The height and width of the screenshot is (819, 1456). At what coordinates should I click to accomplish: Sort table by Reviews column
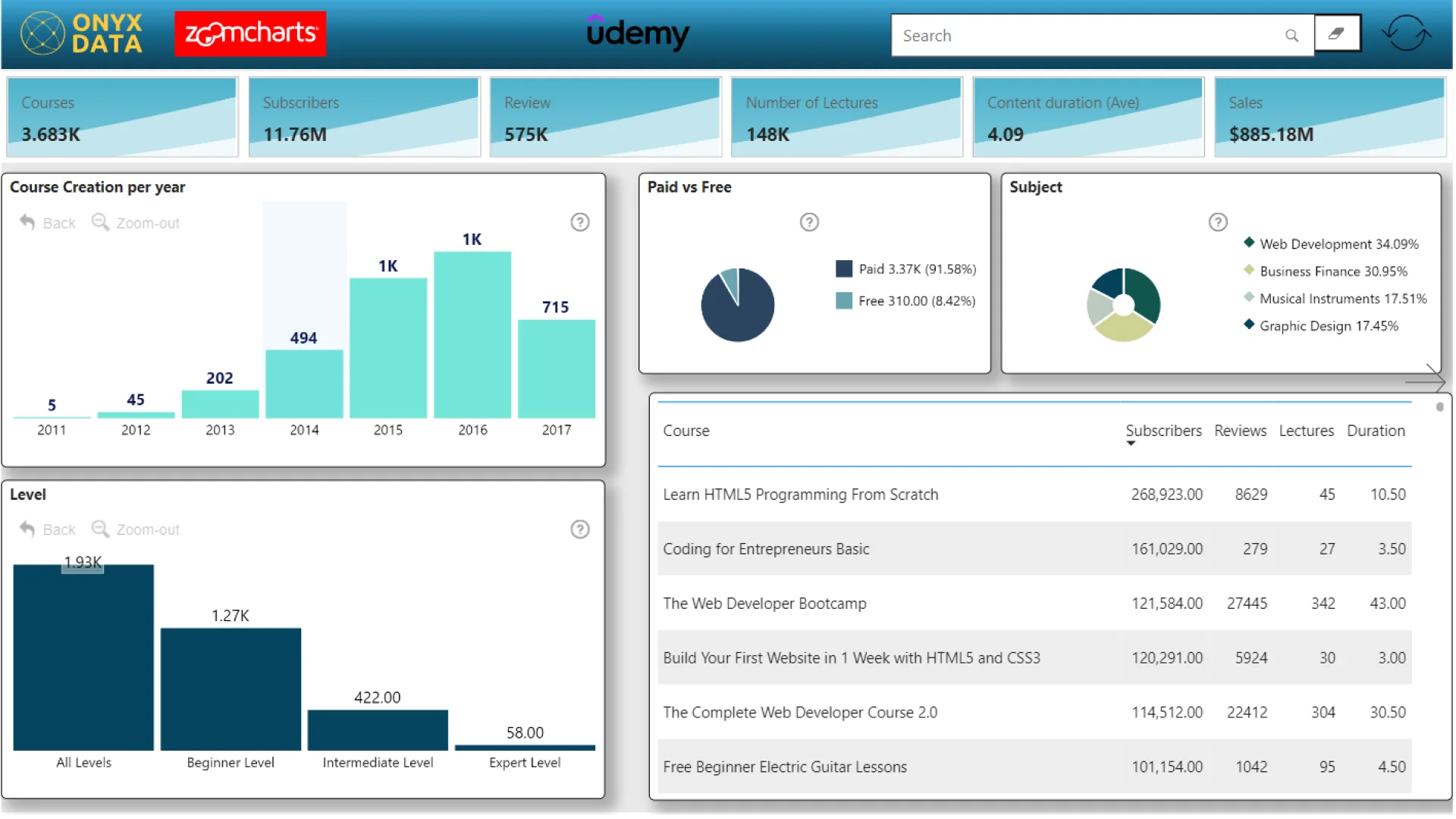1240,431
